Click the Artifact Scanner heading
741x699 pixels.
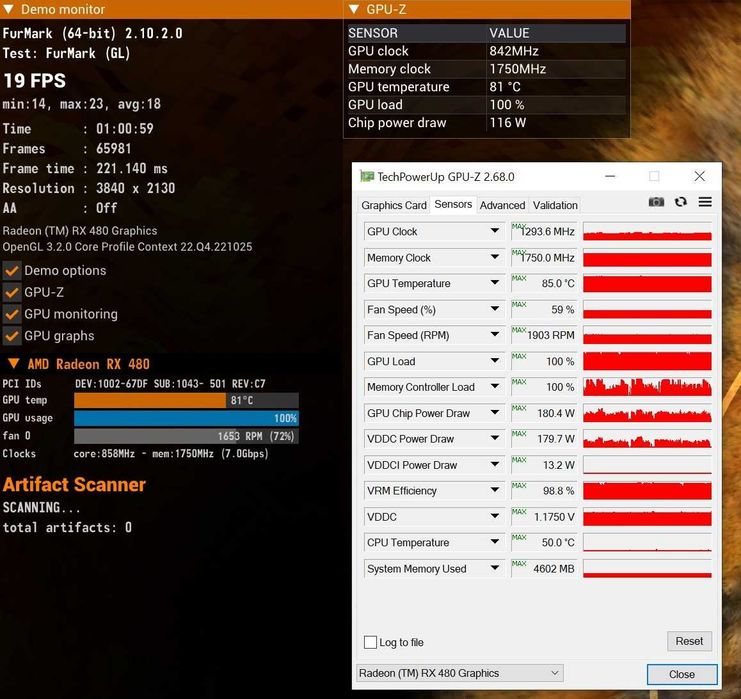click(74, 485)
